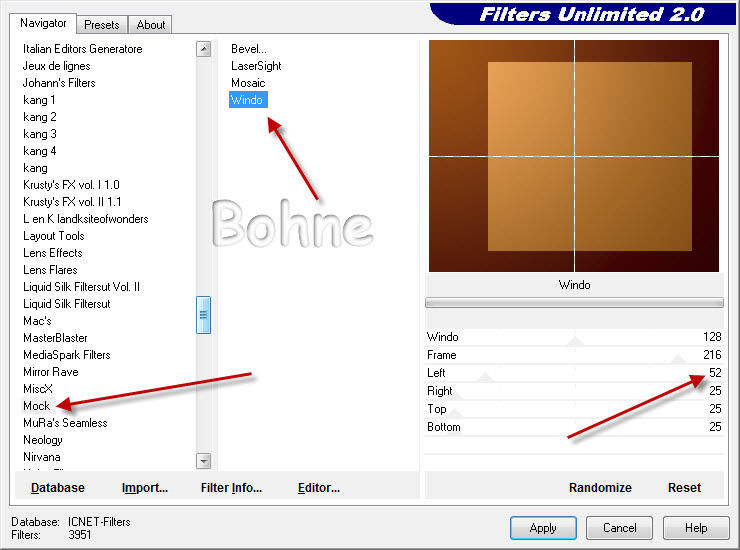
Task: Choose the Mosaic filter
Action: pos(248,83)
